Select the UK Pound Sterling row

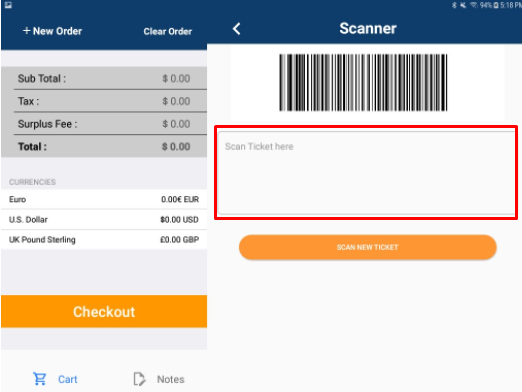click(x=104, y=240)
